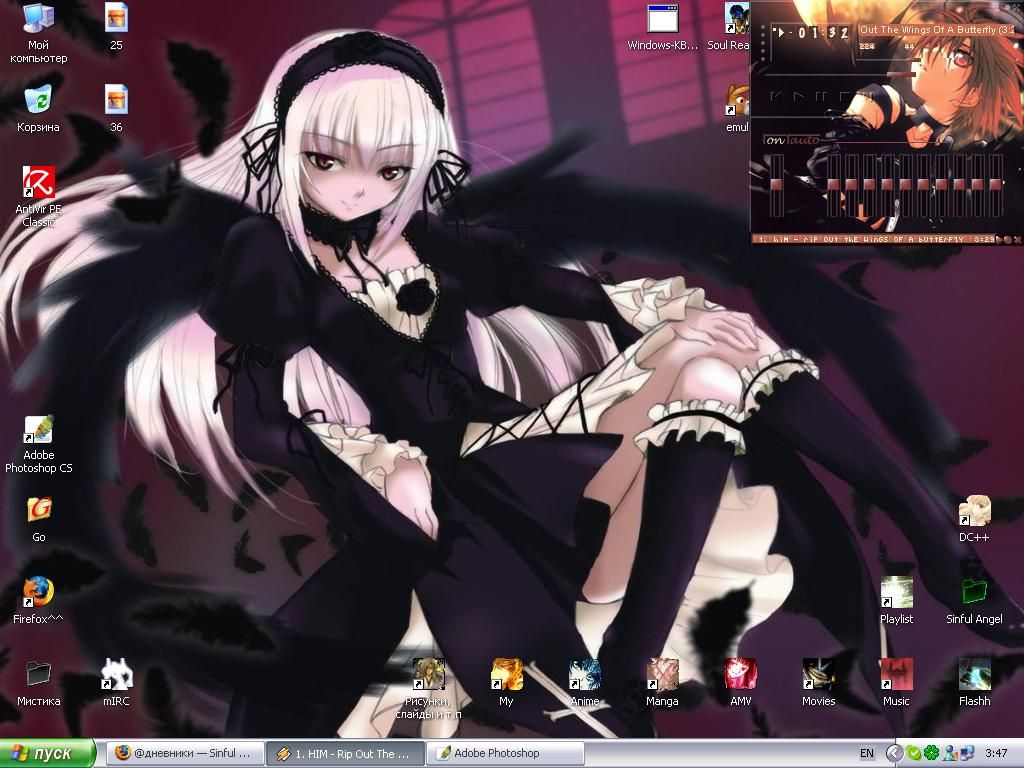This screenshot has height=768, width=1024.
Task: Open the Anime shortcut
Action: coord(584,683)
